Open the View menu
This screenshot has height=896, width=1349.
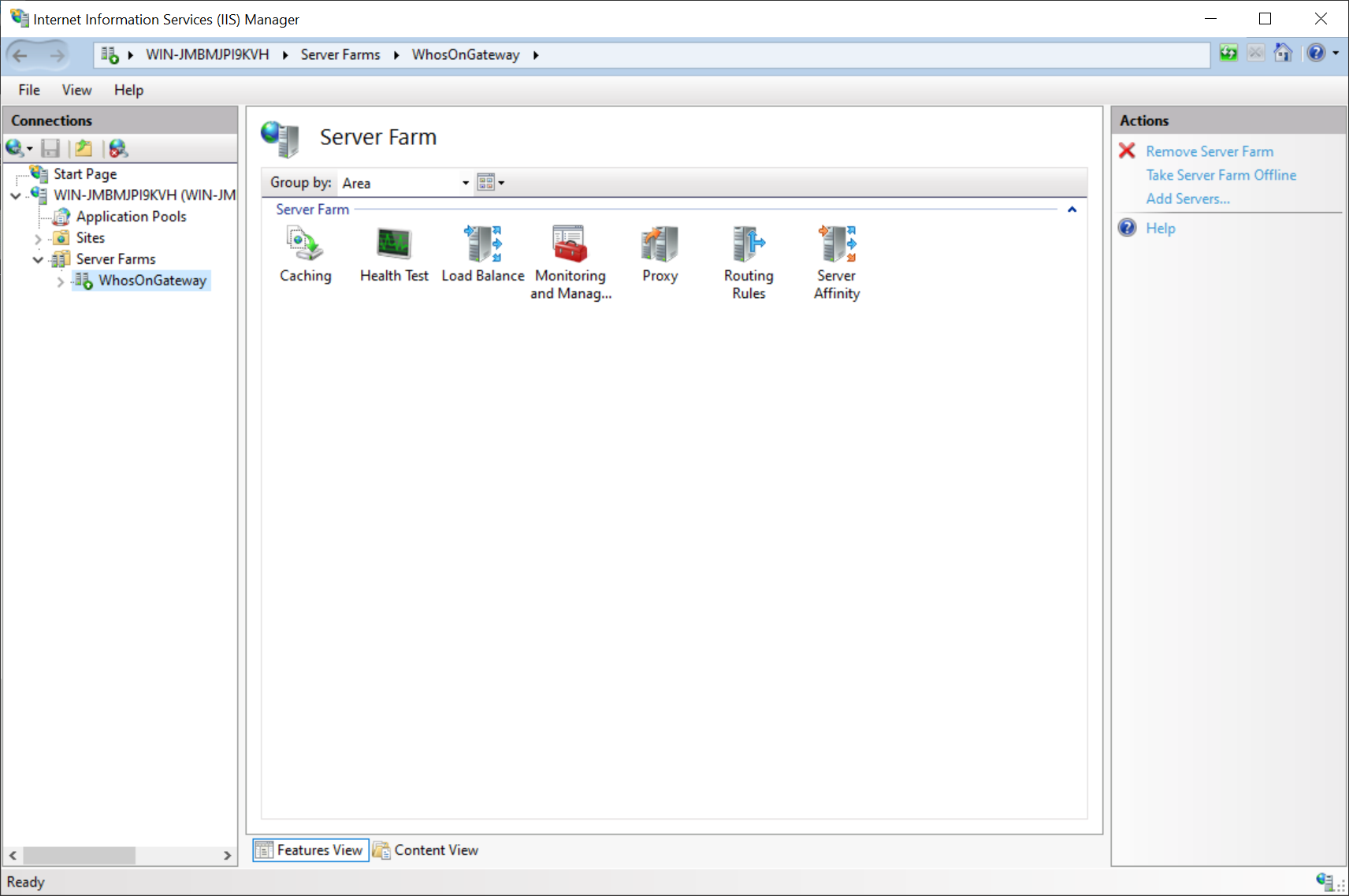[76, 90]
